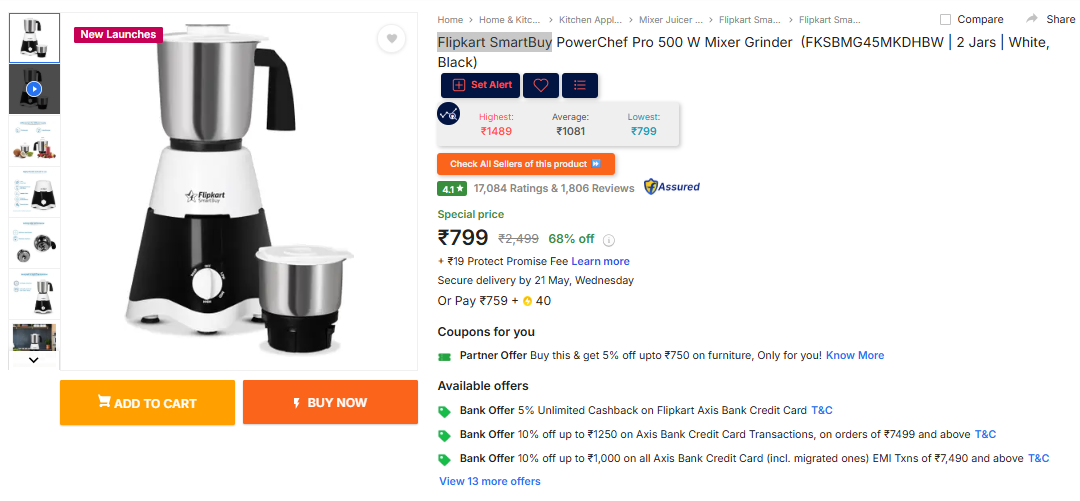Click the BUY NOW button
Viewport: 1080px width, 501px height.
click(x=331, y=402)
